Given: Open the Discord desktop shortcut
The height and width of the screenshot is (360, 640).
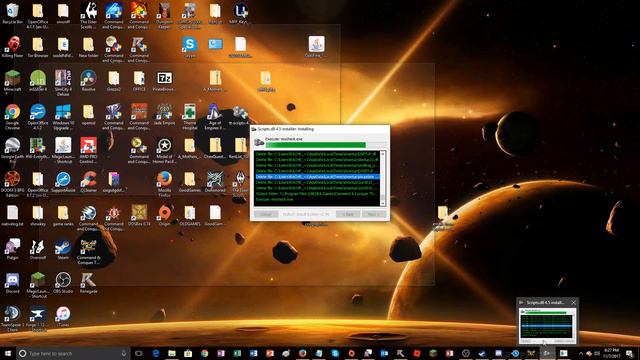Looking at the screenshot, I should [12, 283].
